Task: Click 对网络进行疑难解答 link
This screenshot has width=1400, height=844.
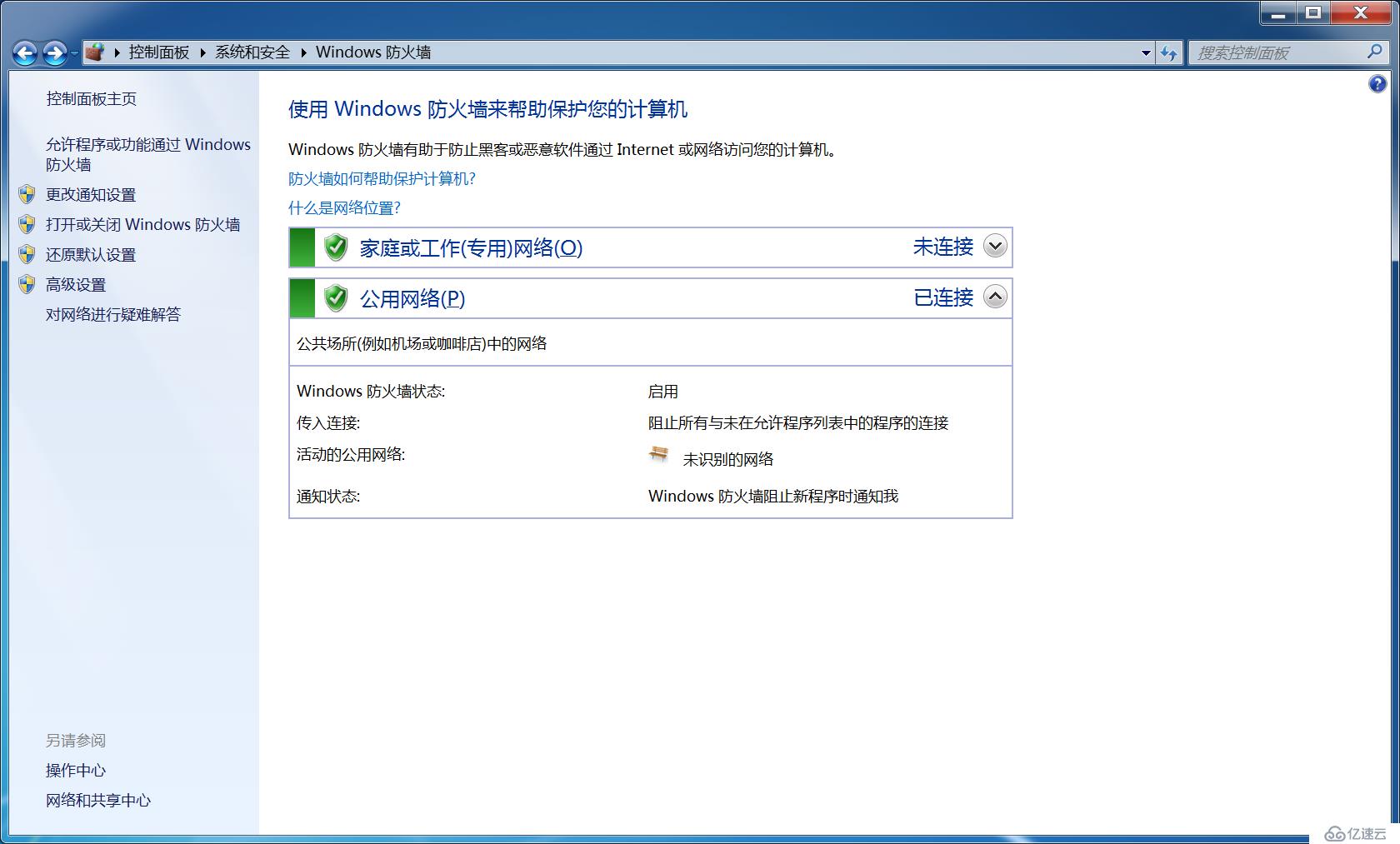Action: (113, 315)
